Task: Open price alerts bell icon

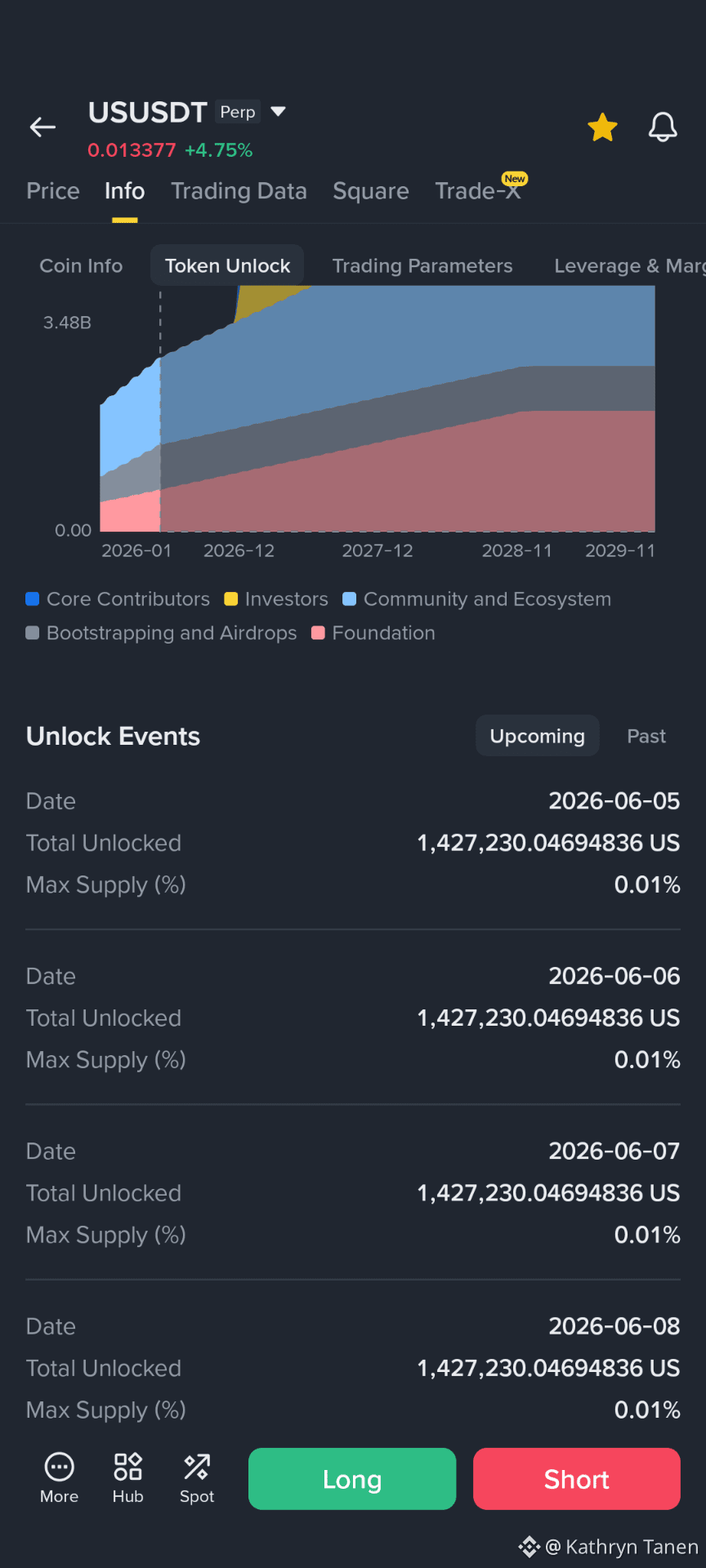Action: 663,127
